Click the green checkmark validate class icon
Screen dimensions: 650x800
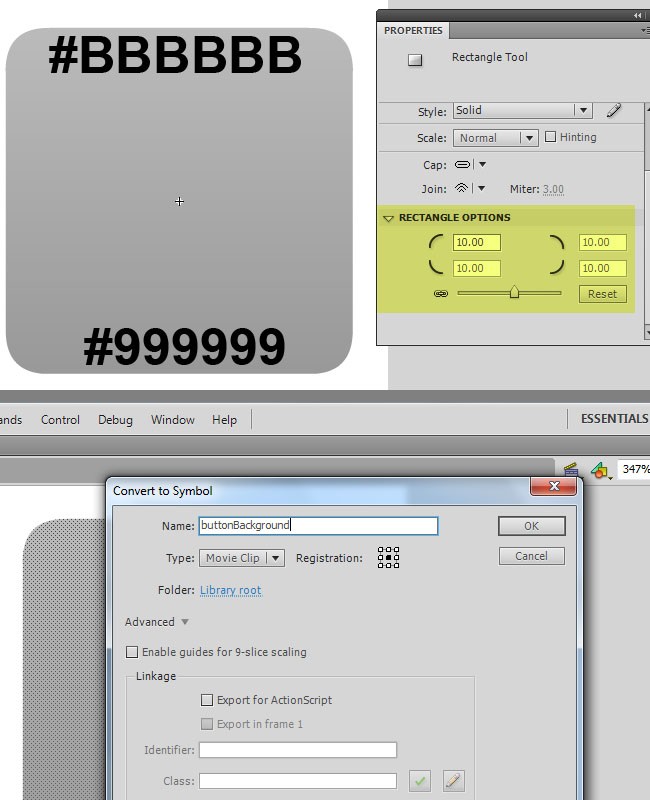tap(421, 781)
